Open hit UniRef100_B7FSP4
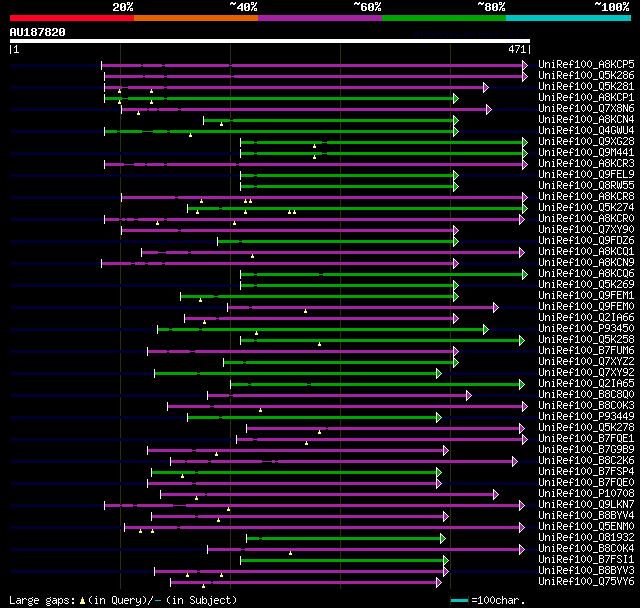 tap(586, 472)
